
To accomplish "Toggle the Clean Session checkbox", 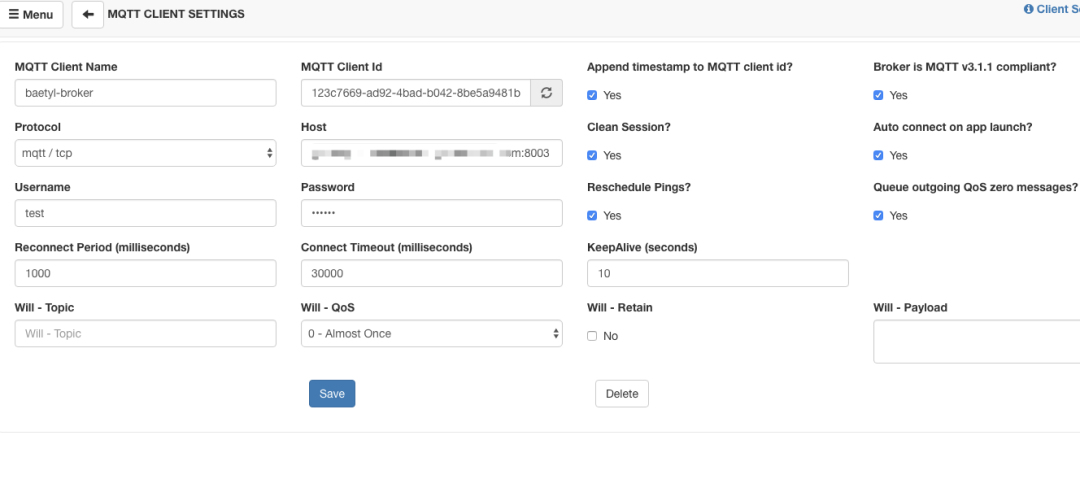I will tap(593, 155).
